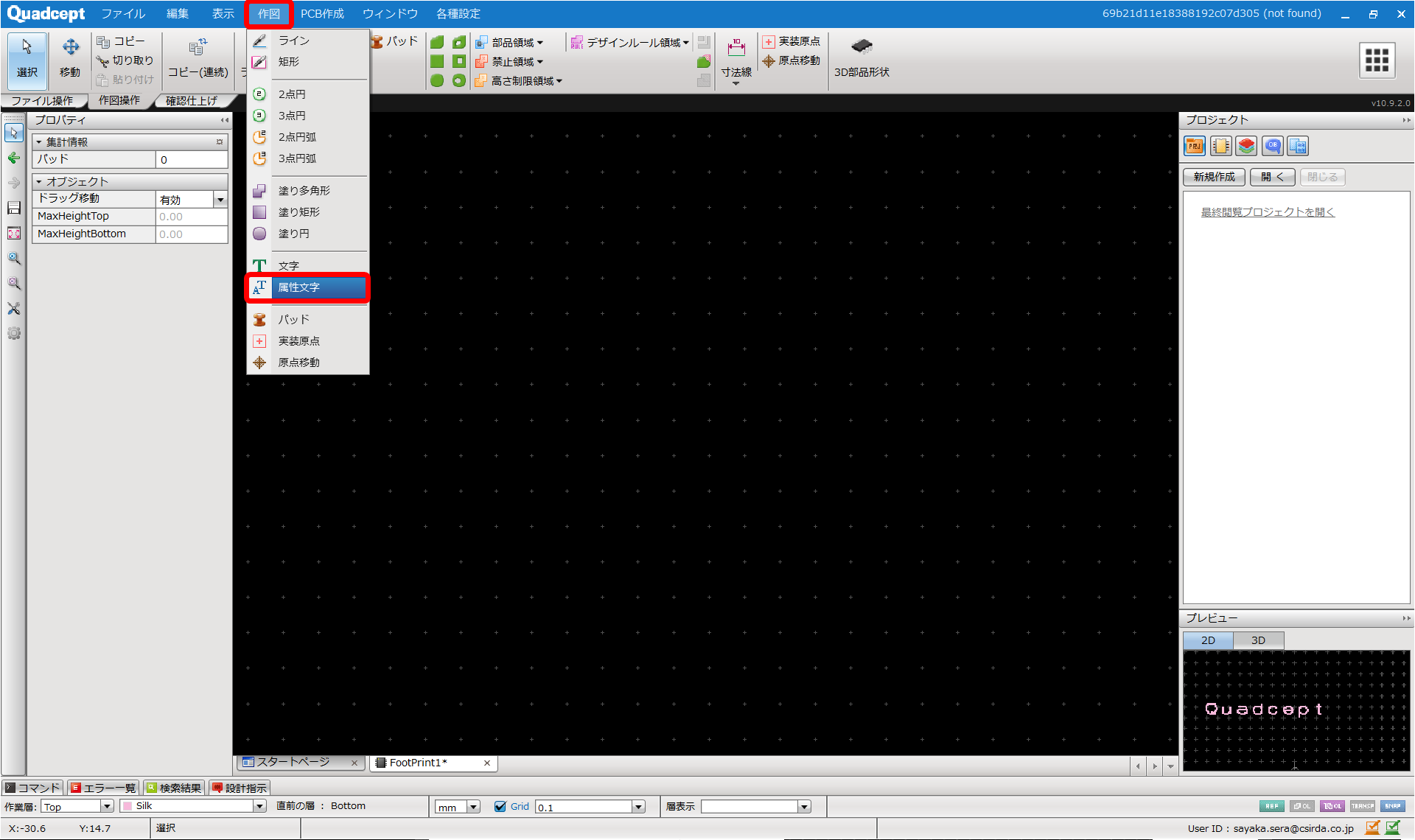Toggle the Grid checkbox
This screenshot has height=840, width=1415.
point(500,806)
